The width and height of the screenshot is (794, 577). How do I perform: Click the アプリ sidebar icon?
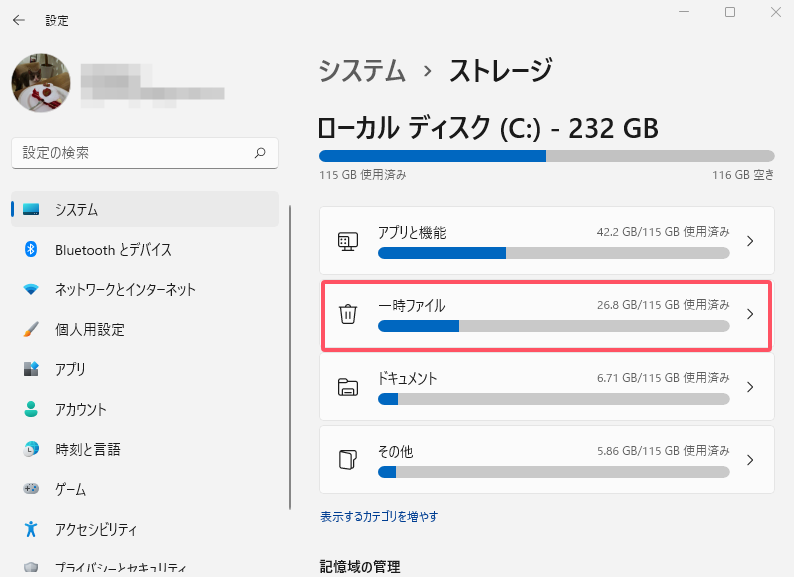31,369
